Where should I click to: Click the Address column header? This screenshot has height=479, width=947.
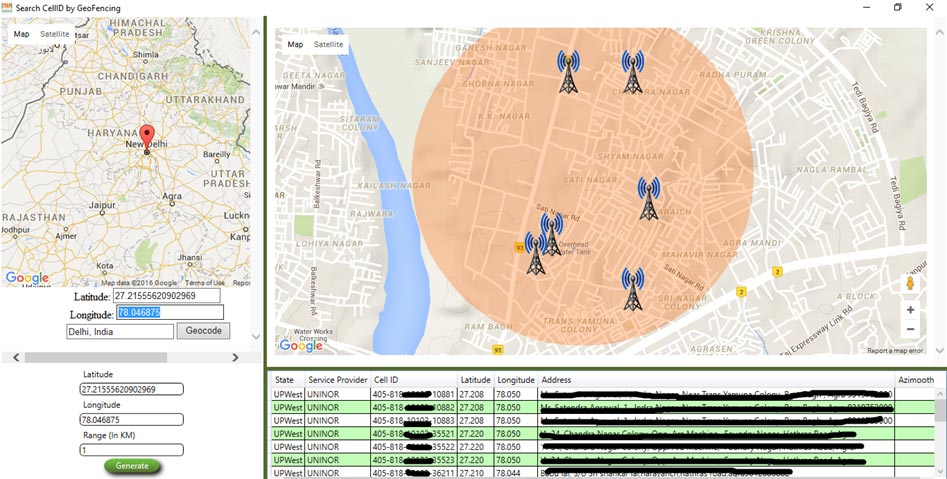pos(716,380)
